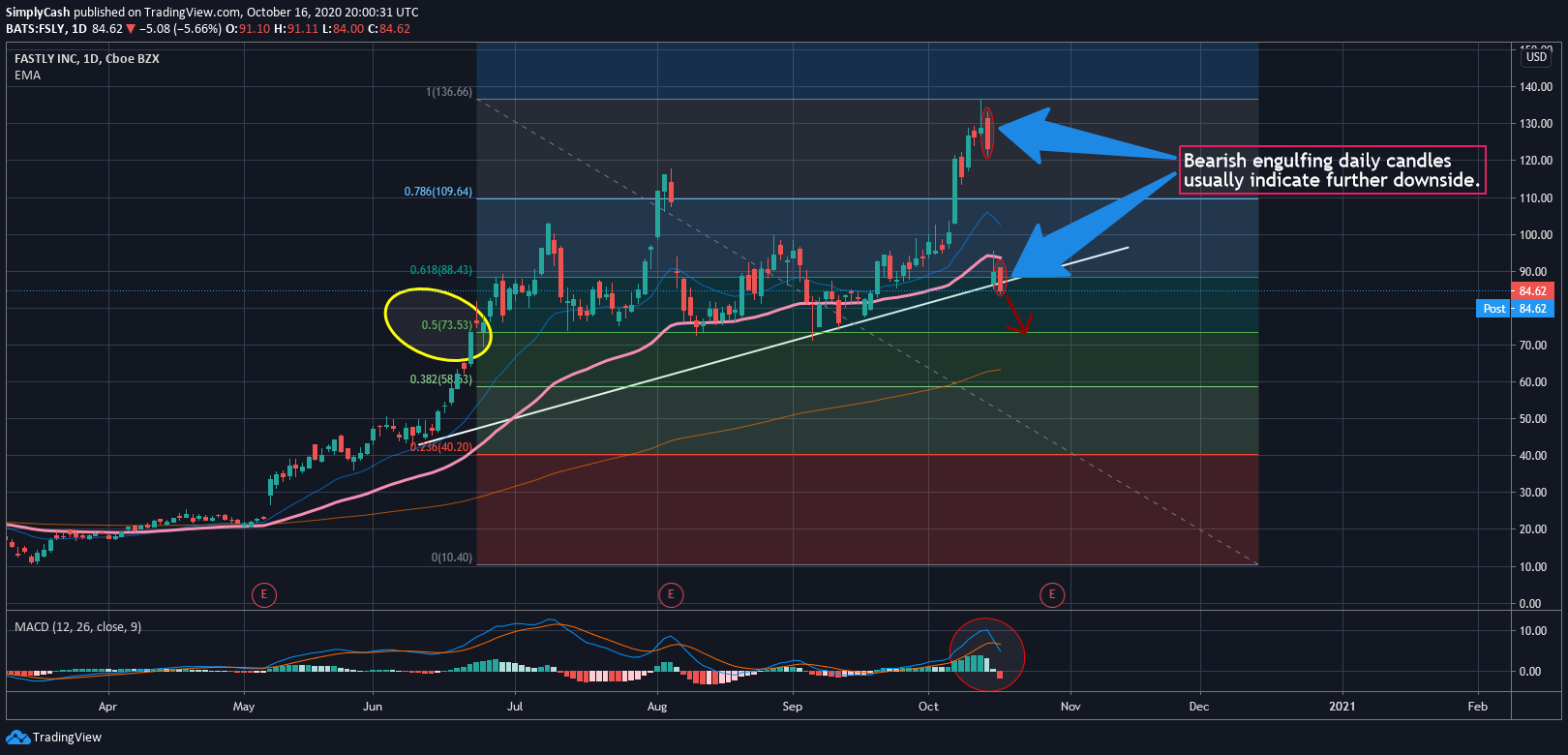
Task: Click the price change -5.08 (-5.66%) text
Action: (180, 29)
